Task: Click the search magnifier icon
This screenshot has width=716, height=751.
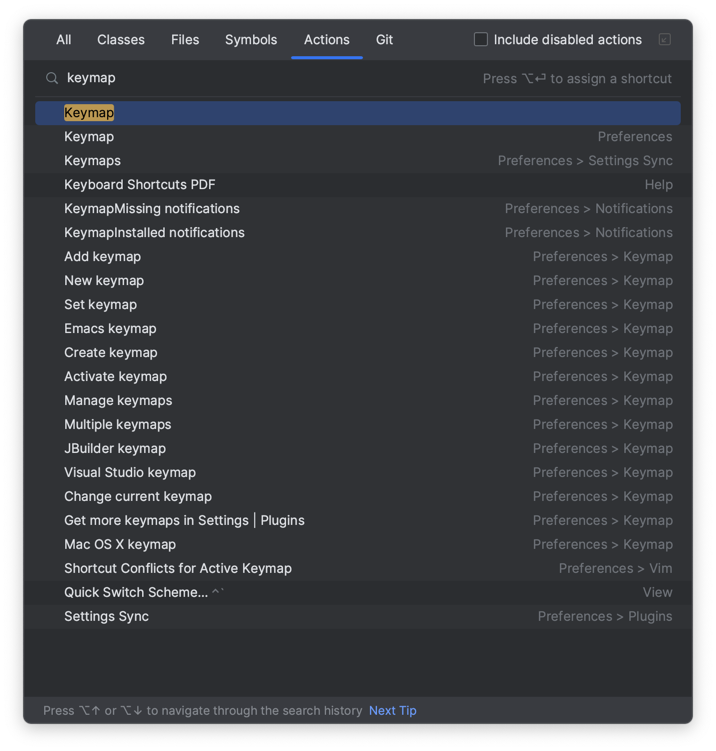Action: click(x=52, y=78)
